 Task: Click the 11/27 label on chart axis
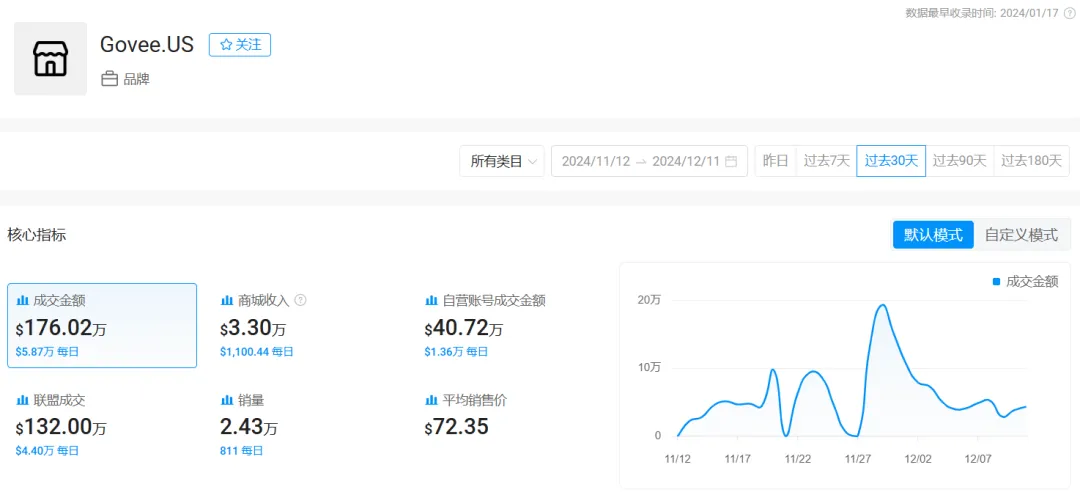[x=858, y=458]
